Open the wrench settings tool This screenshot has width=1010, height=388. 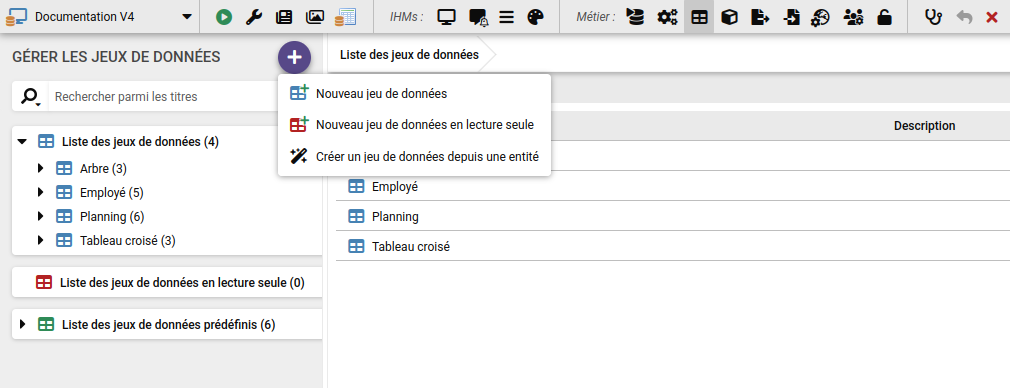click(254, 17)
